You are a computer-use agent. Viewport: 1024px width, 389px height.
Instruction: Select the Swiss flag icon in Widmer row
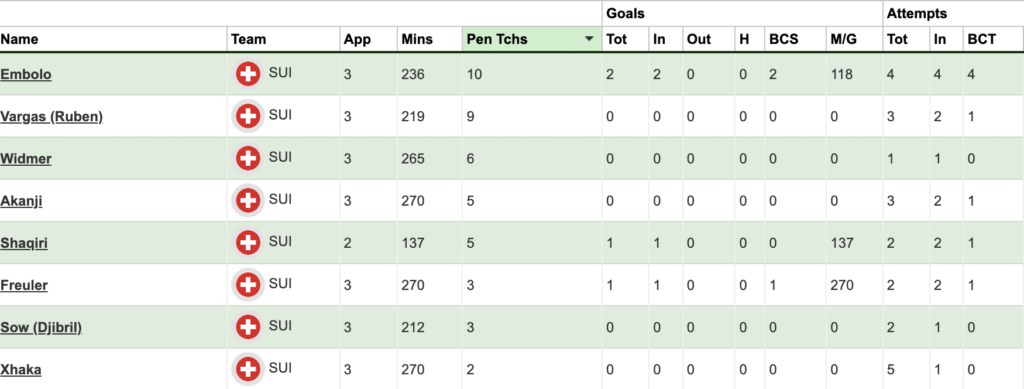point(248,159)
